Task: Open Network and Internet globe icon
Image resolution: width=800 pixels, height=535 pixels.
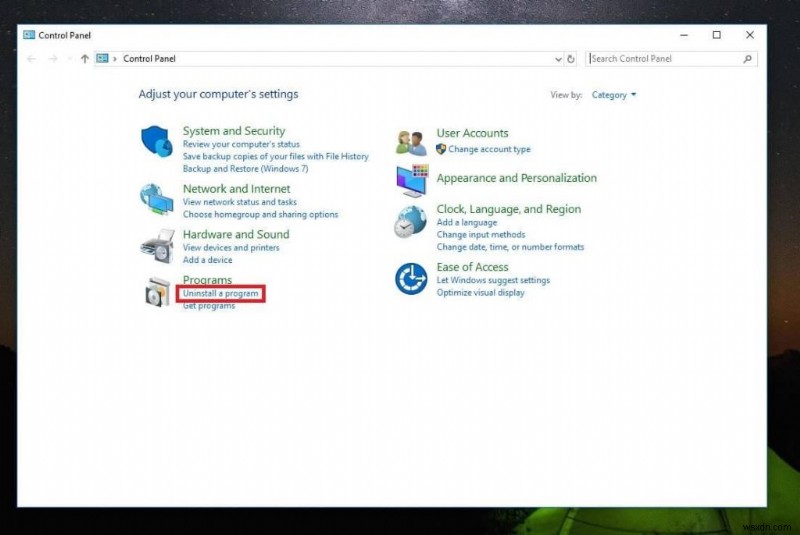Action: (156, 199)
